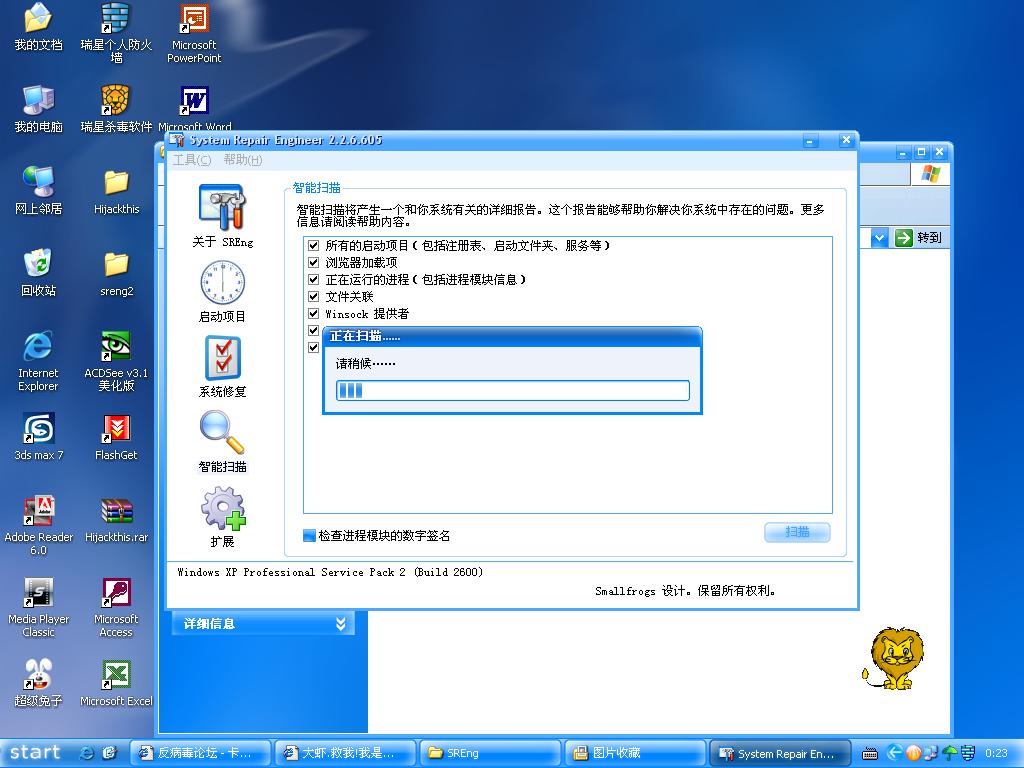Launch Media Player Classic shortcut
Viewport: 1024px width, 768px height.
[x=39, y=607]
